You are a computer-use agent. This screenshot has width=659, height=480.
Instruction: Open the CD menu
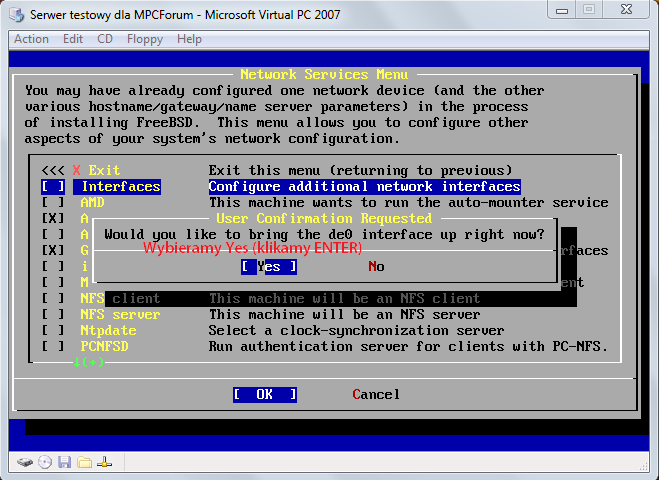(x=105, y=39)
